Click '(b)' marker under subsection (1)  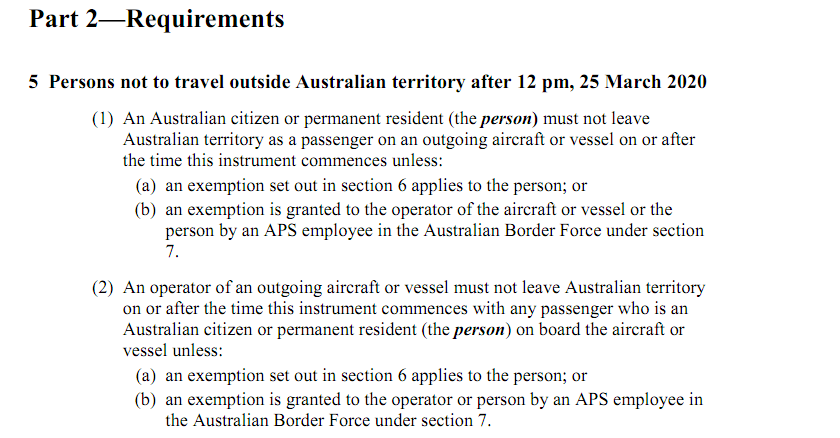tap(145, 209)
